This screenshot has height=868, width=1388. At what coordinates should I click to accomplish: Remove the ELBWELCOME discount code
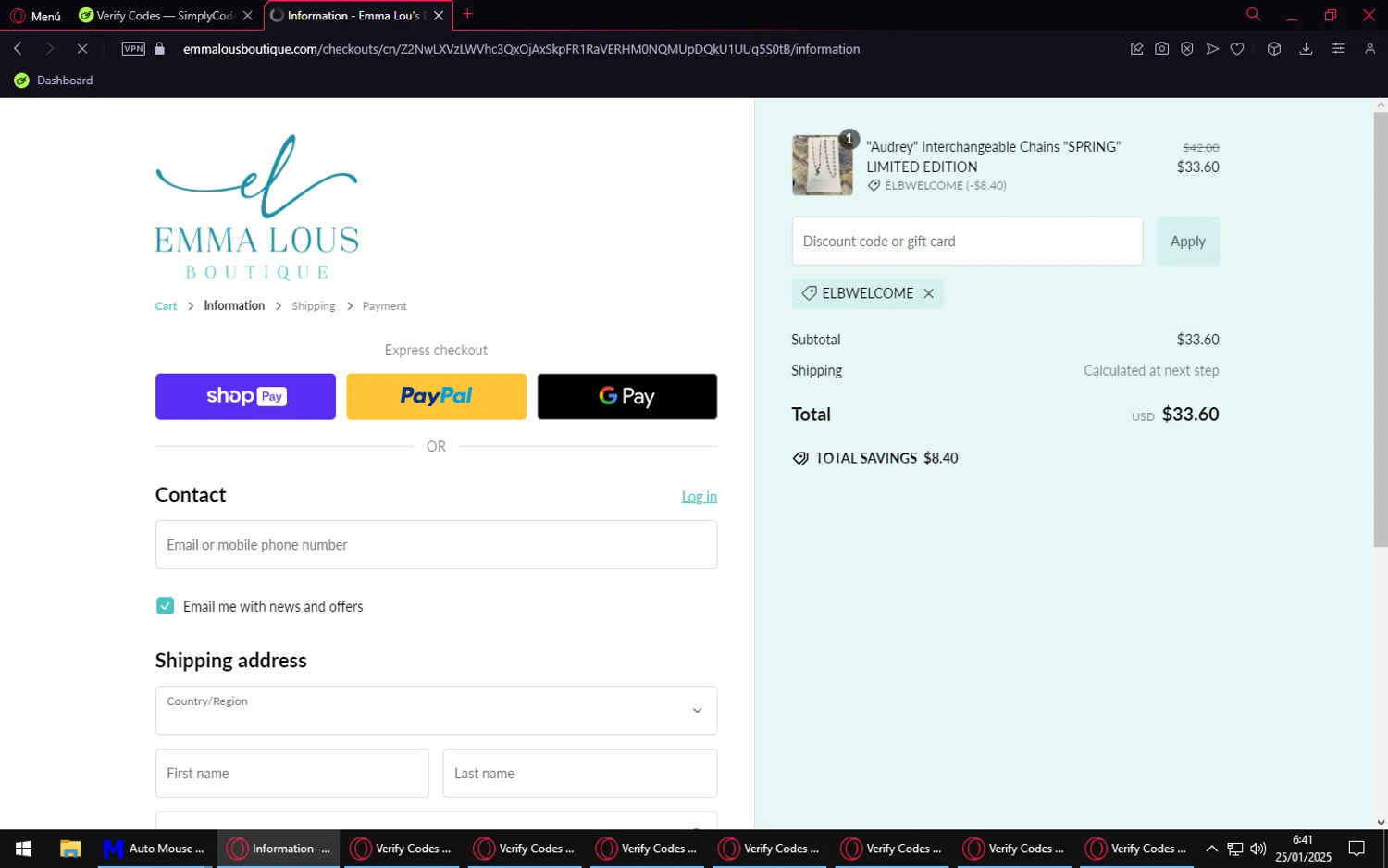pyautogui.click(x=928, y=293)
